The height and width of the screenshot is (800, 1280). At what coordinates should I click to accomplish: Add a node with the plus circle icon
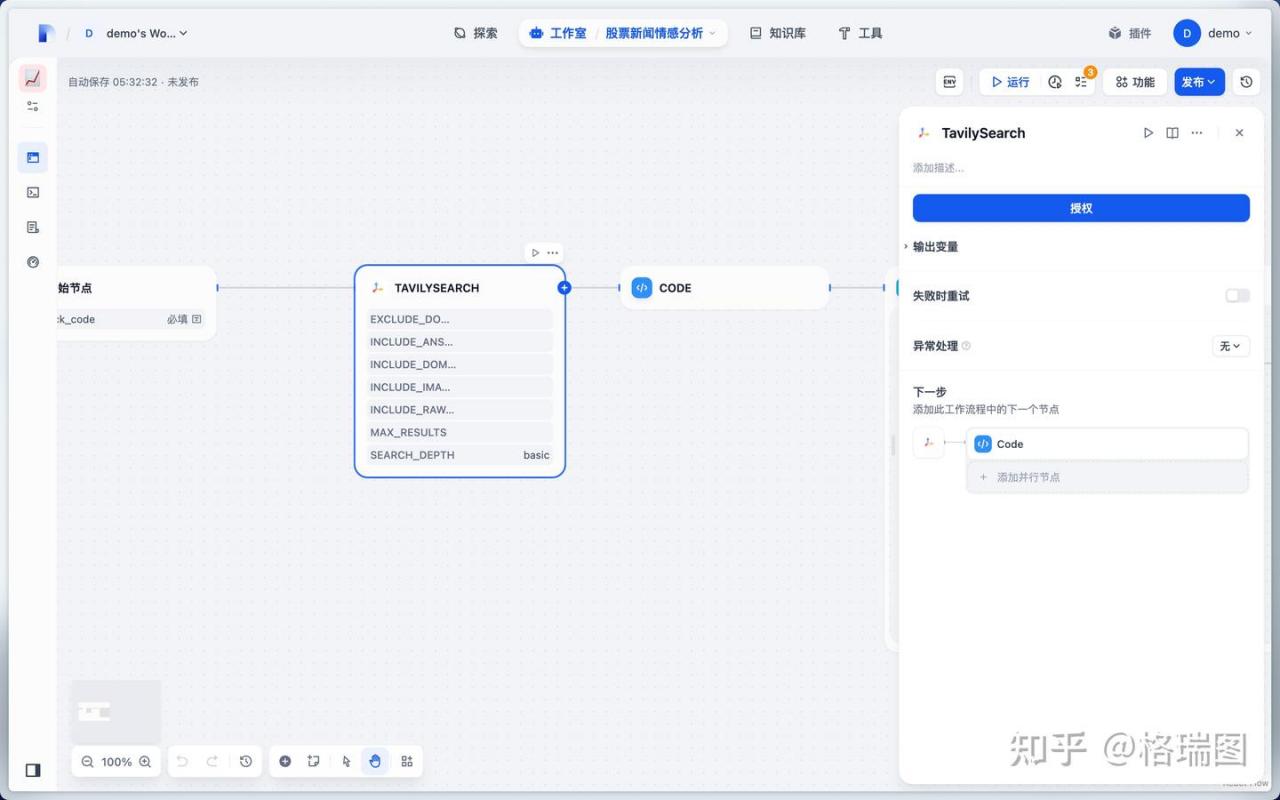(x=285, y=762)
